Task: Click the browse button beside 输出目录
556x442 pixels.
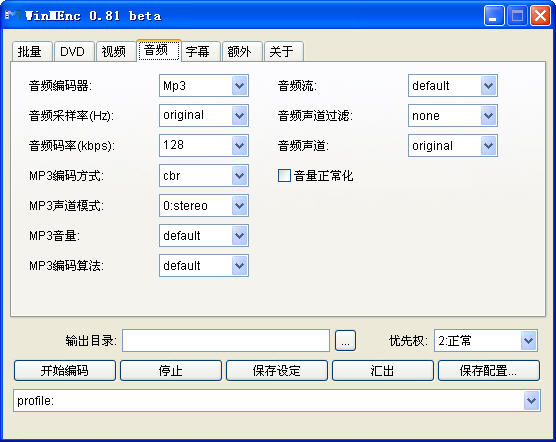Action: (345, 341)
